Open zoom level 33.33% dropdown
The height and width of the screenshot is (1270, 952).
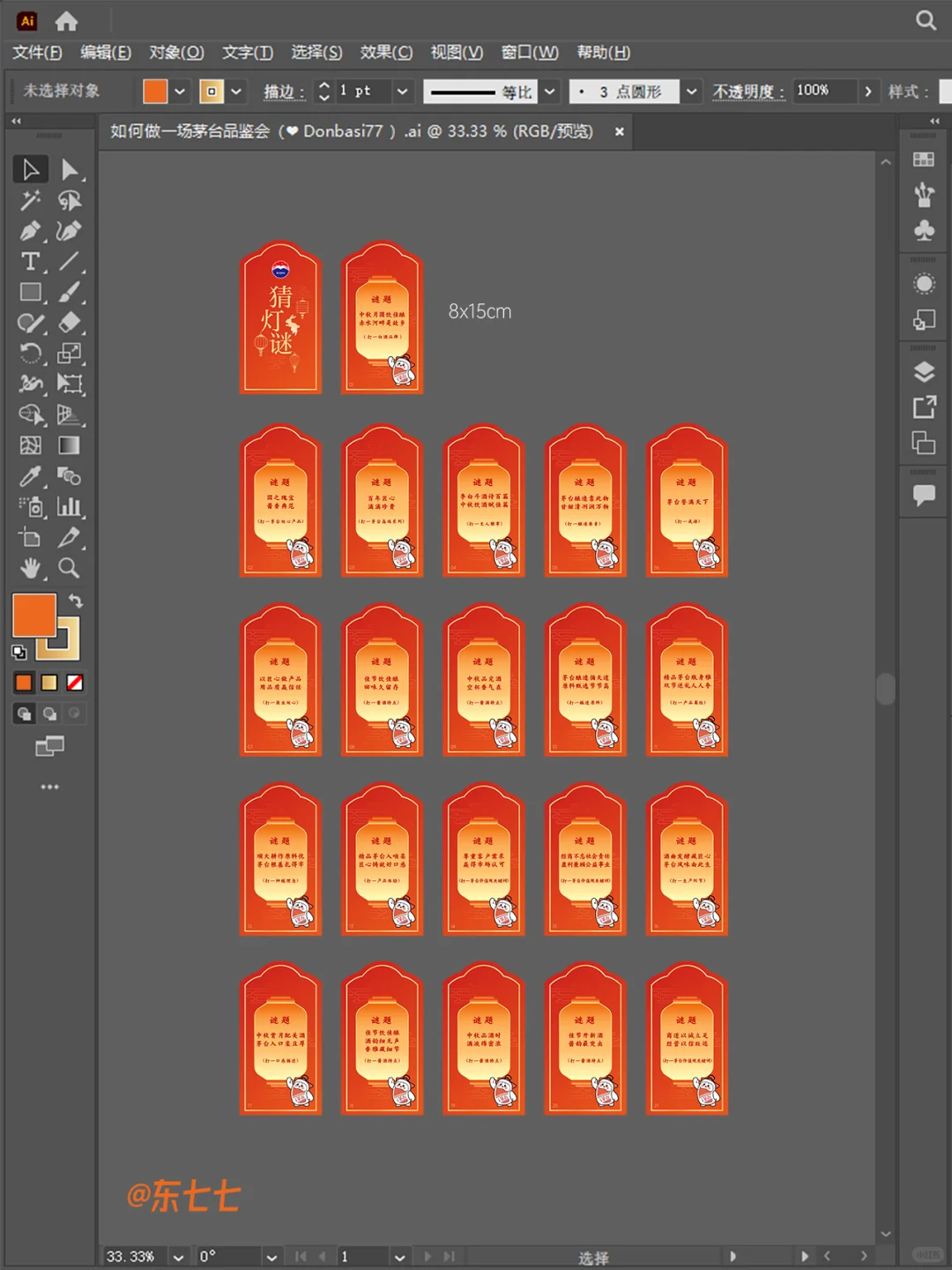point(180,1257)
